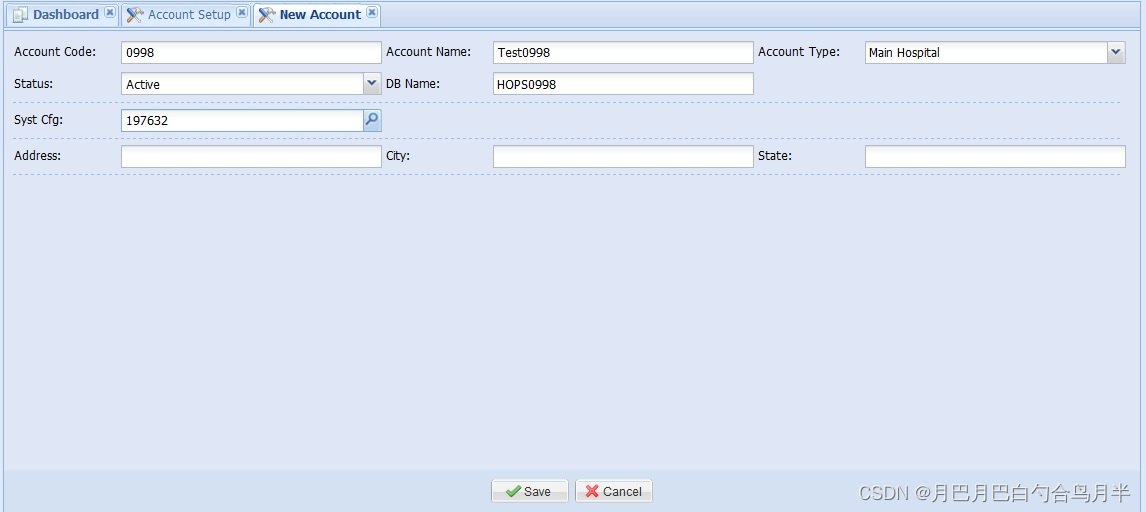The width and height of the screenshot is (1146, 512).
Task: Focus the empty State field
Action: 995,156
